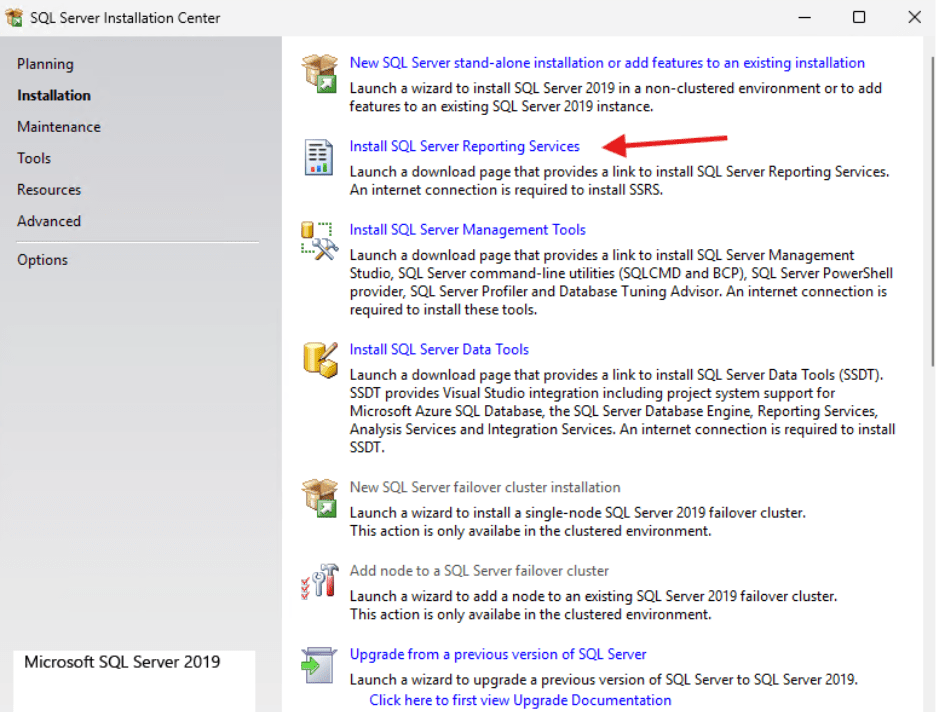The width and height of the screenshot is (936, 712).
Task: Open the Planning section
Action: point(45,64)
